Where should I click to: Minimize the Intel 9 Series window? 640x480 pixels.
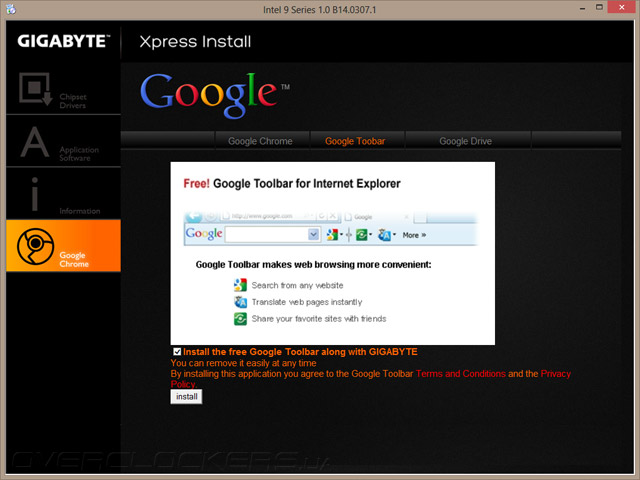tap(582, 8)
